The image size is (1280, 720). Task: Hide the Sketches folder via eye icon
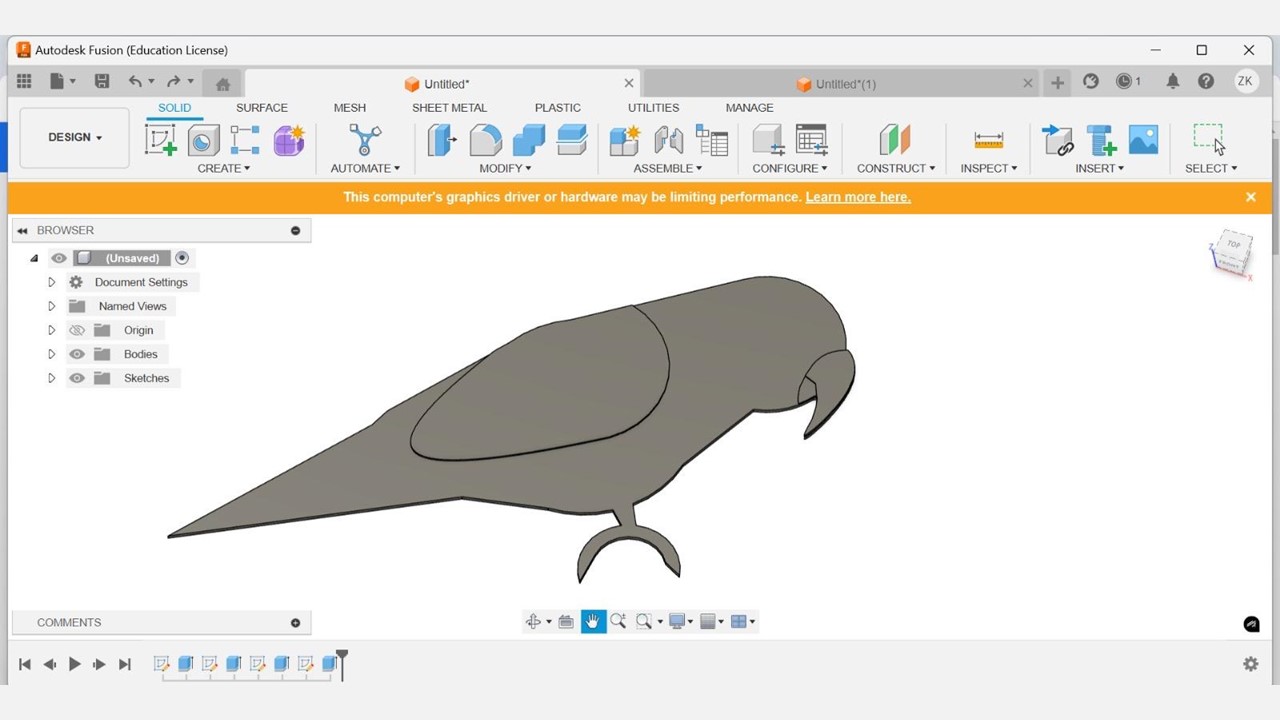tap(77, 378)
